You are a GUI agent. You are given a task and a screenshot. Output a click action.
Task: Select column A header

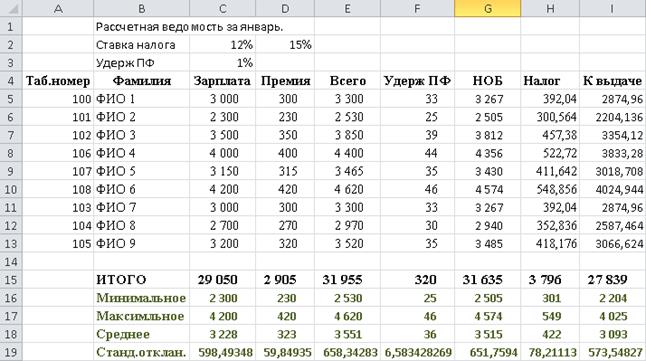tap(58, 8)
